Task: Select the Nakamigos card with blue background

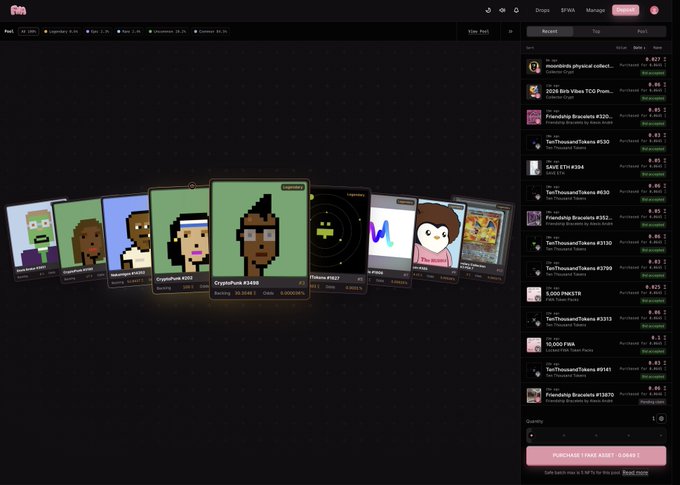Action: 127,240
